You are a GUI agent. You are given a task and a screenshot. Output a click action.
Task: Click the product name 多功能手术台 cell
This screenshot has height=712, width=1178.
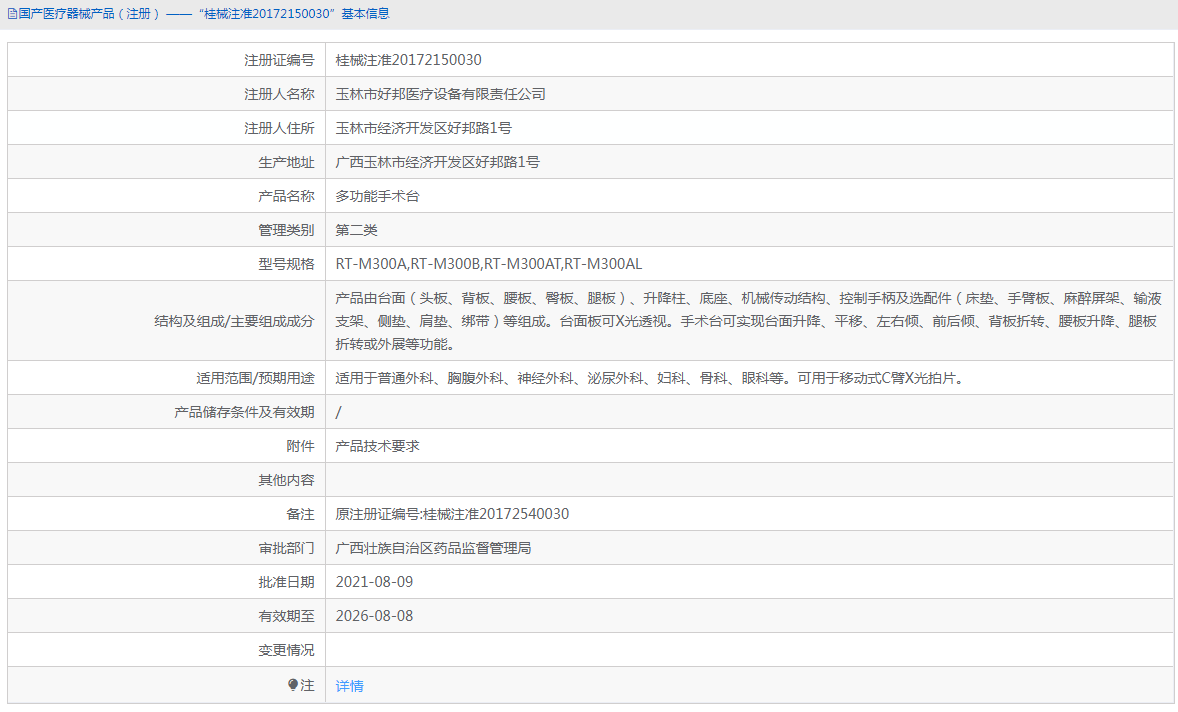378,195
